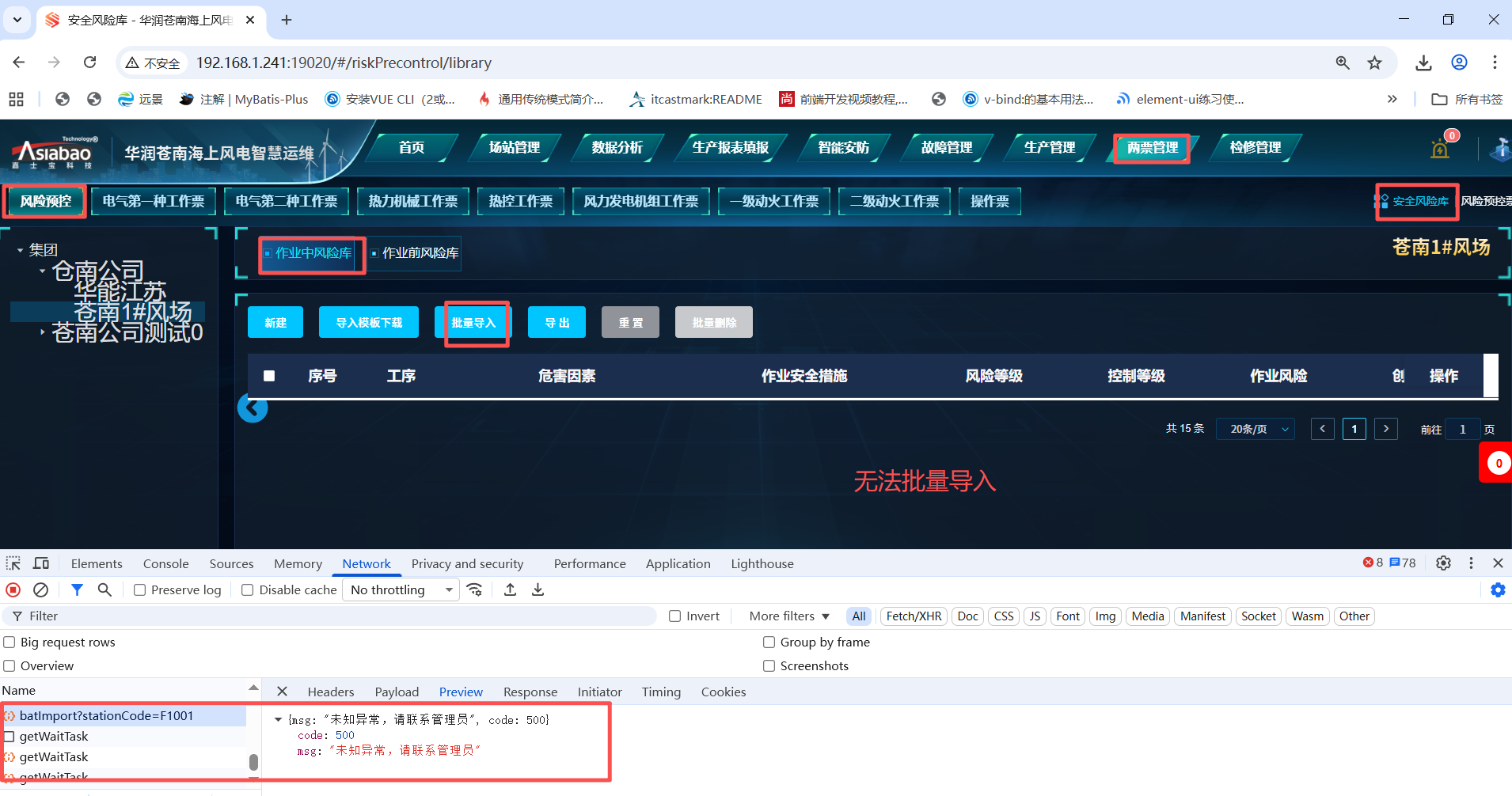
Task: Expand the 苍南公司测试0 tree node
Action: pyautogui.click(x=42, y=332)
